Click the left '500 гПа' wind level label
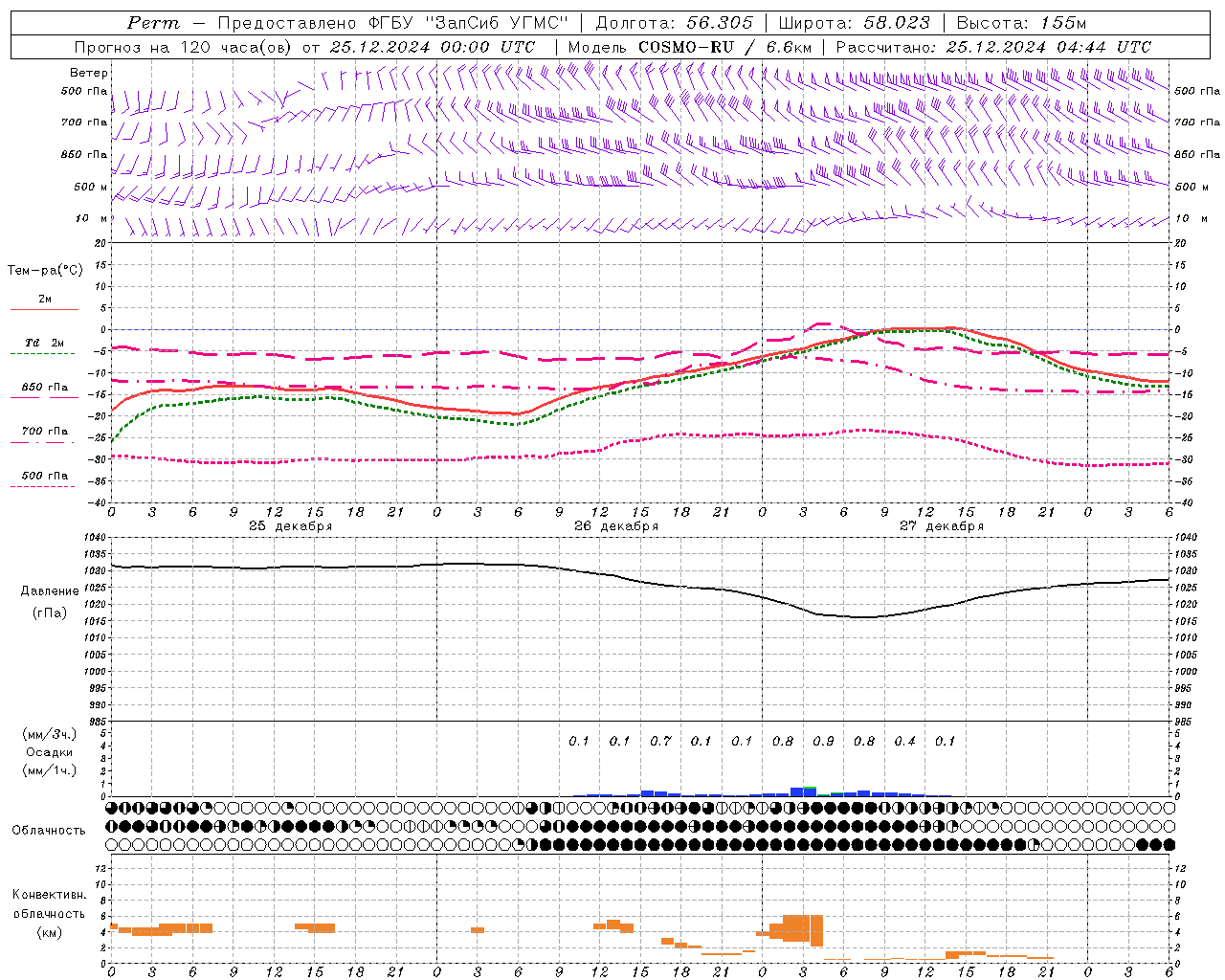The height and width of the screenshot is (980, 1225). pos(84,91)
